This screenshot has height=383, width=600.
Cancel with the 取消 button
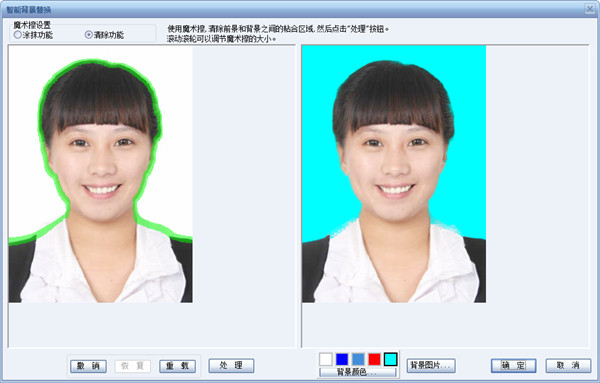[x=568, y=365]
